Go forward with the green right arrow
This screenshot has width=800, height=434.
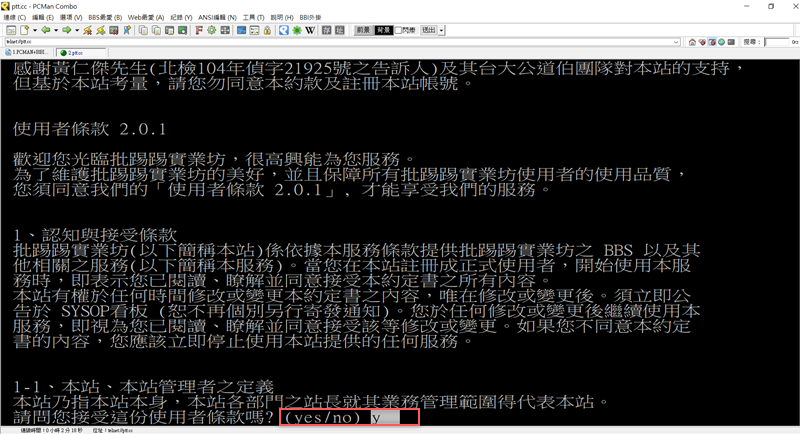pos(67,30)
